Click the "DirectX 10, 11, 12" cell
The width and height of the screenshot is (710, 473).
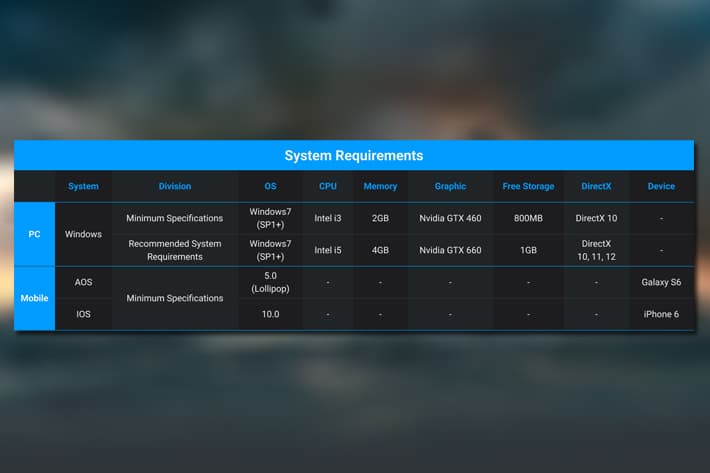596,250
